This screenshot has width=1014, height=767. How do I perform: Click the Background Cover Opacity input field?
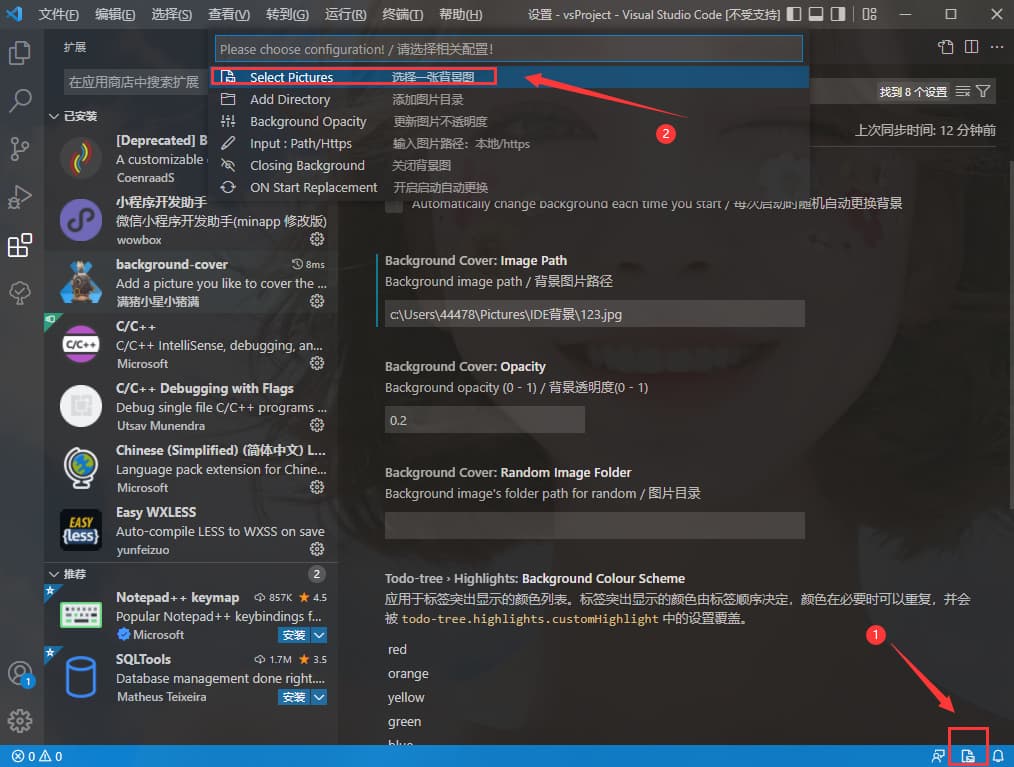(x=484, y=420)
